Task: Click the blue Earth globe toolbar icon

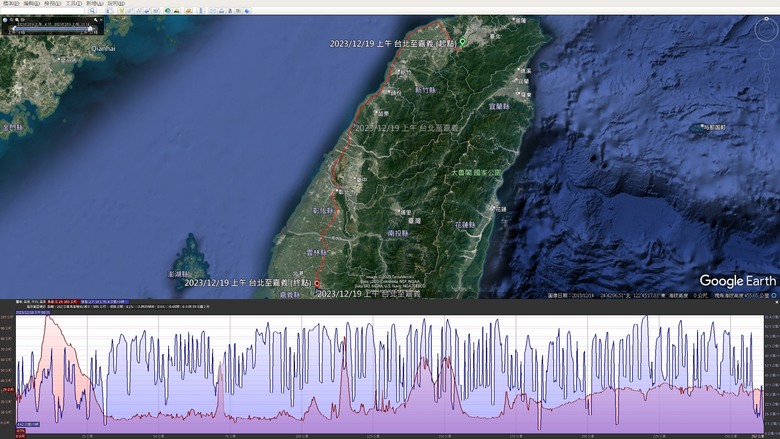Action: click(247, 10)
